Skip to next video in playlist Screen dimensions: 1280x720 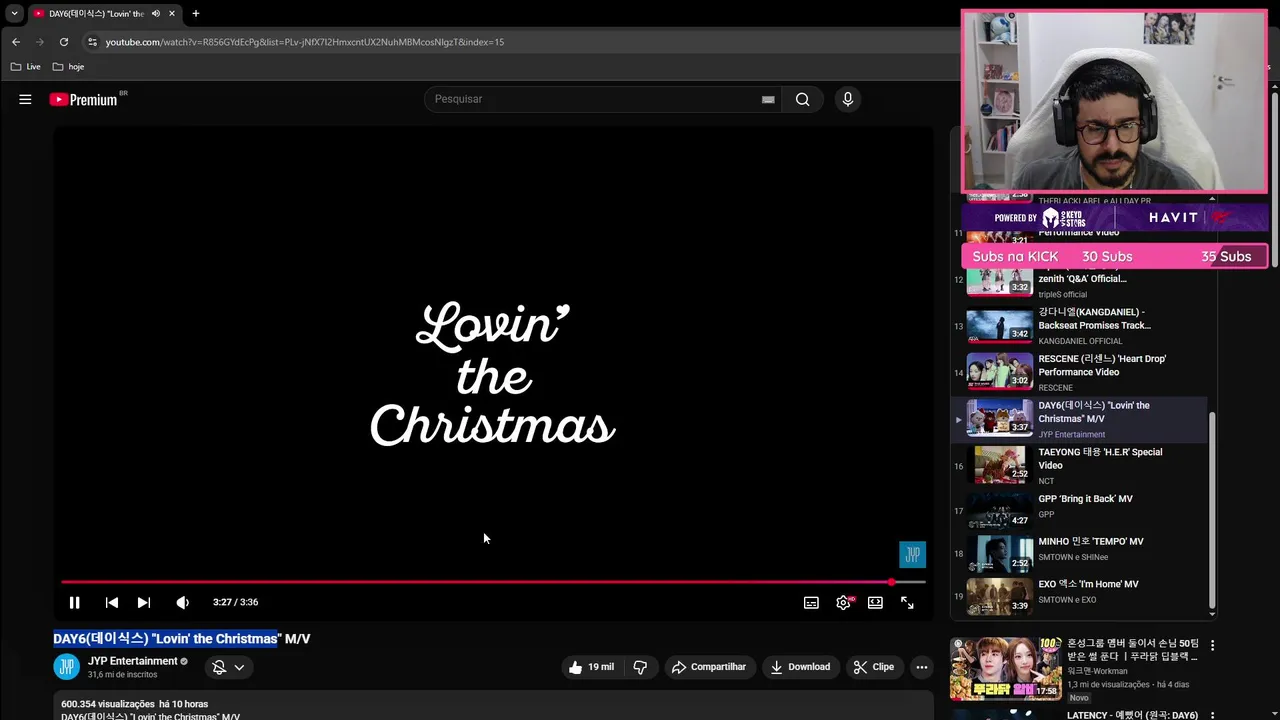coord(144,602)
